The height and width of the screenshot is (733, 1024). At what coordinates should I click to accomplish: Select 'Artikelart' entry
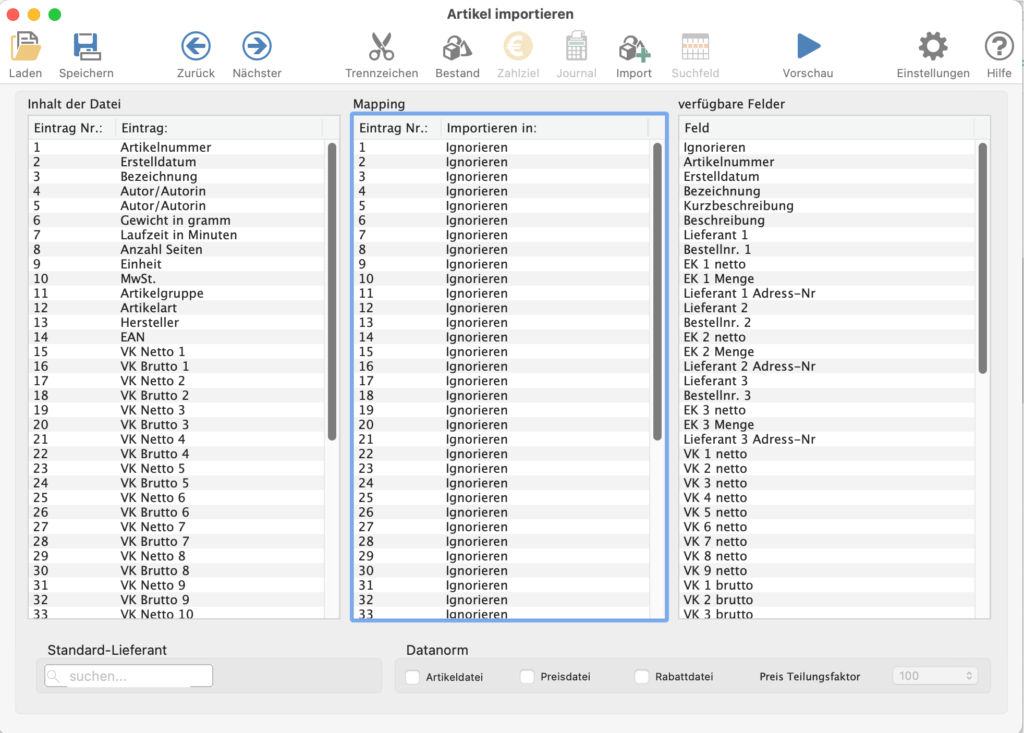148,308
